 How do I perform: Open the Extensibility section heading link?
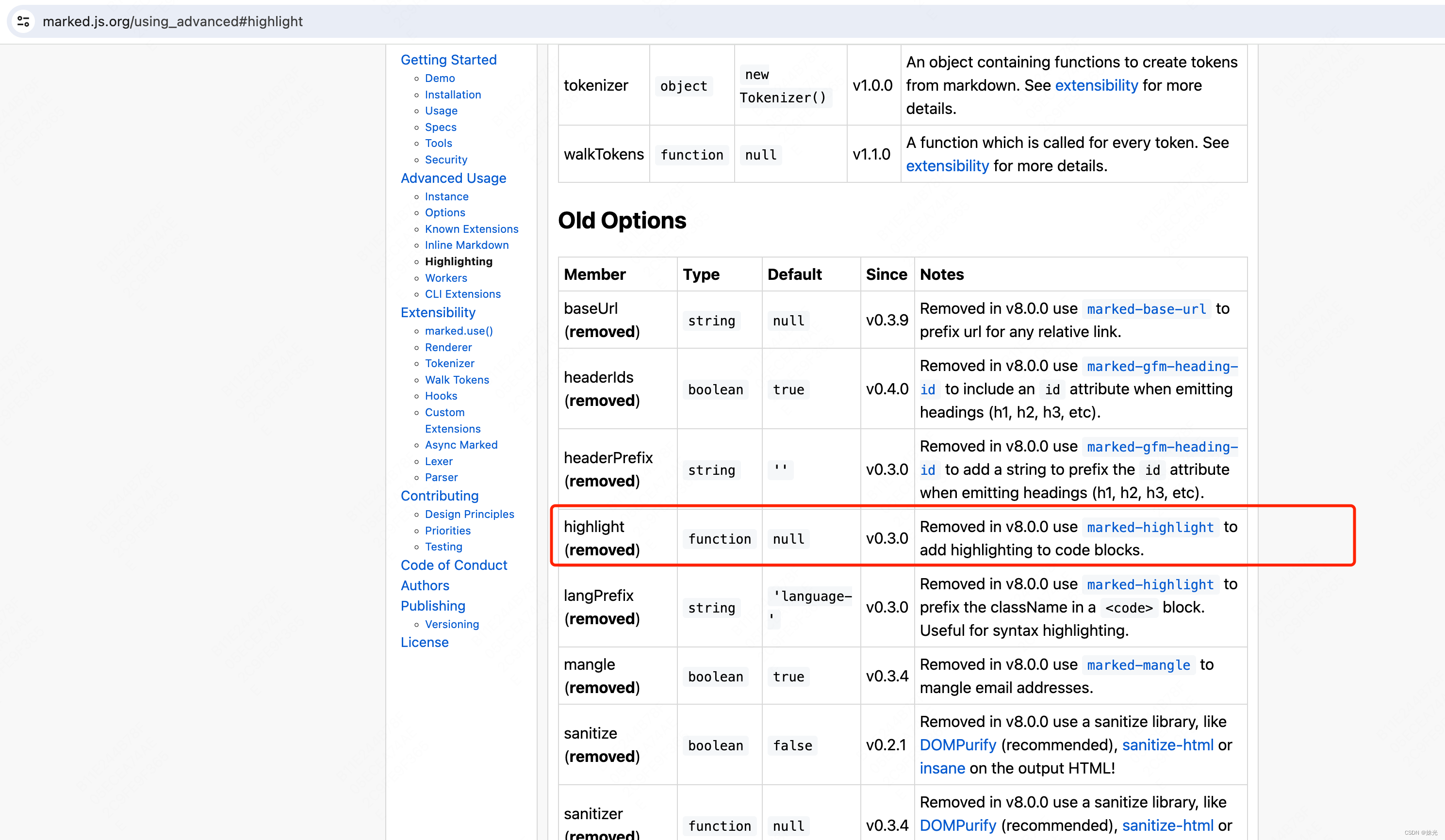tap(438, 312)
